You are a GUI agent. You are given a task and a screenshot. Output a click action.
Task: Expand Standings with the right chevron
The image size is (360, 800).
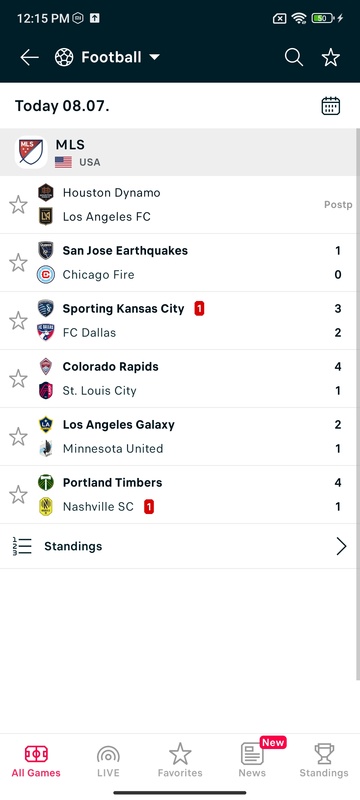[x=341, y=546]
